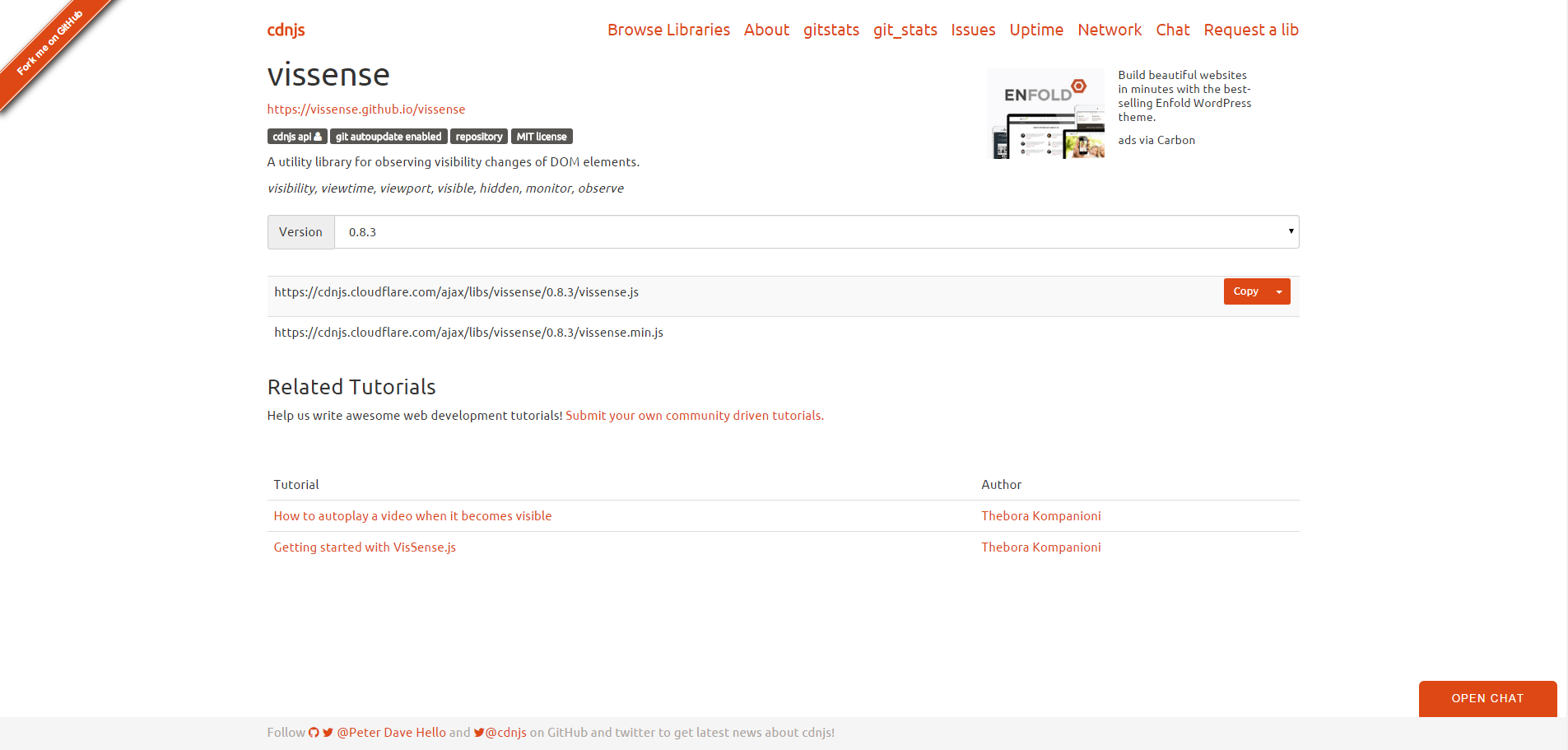Go to cdnjs home via the logo
1568x750 pixels.
(286, 30)
